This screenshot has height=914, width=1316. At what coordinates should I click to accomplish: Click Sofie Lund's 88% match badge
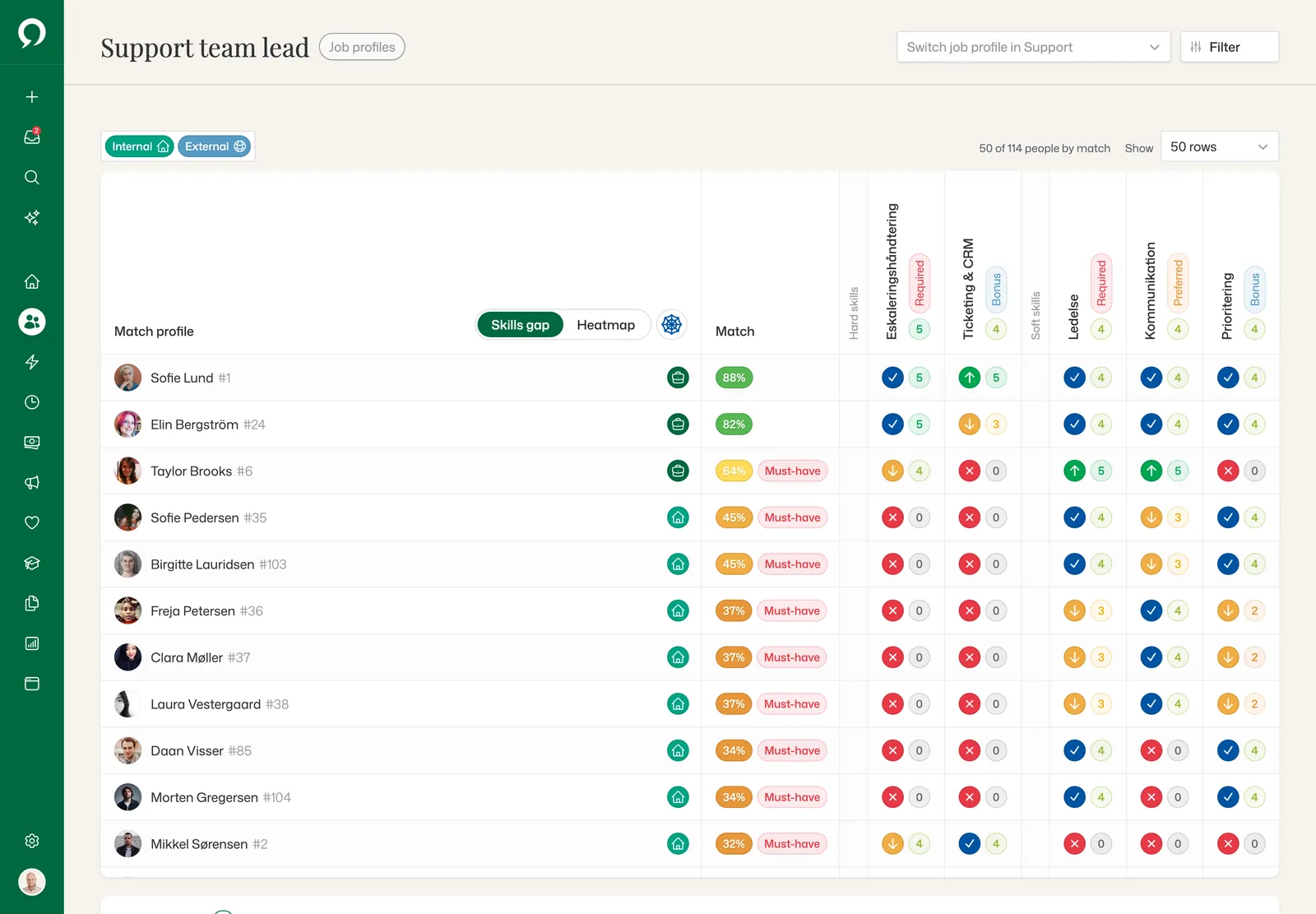click(734, 378)
